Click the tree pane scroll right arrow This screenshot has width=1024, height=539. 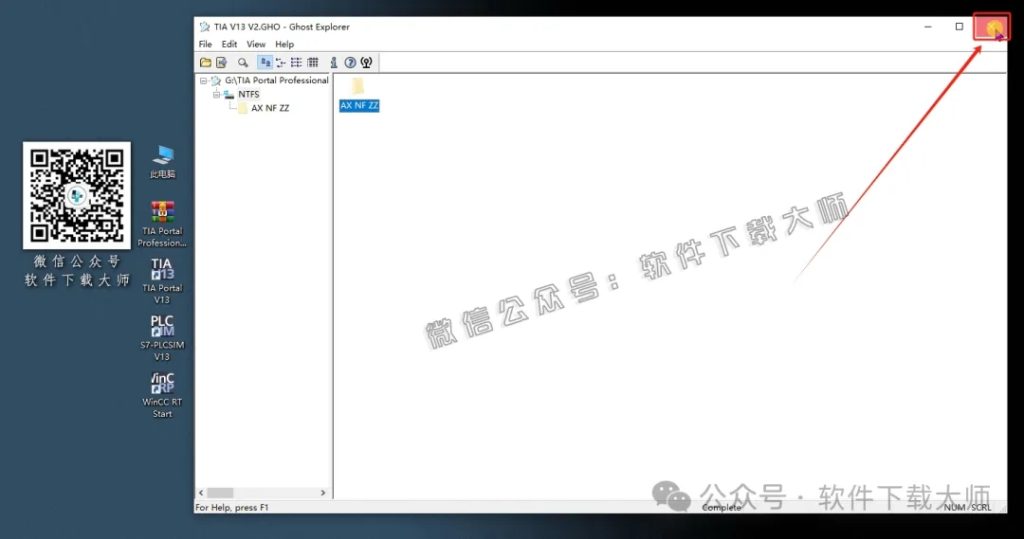[x=323, y=493]
